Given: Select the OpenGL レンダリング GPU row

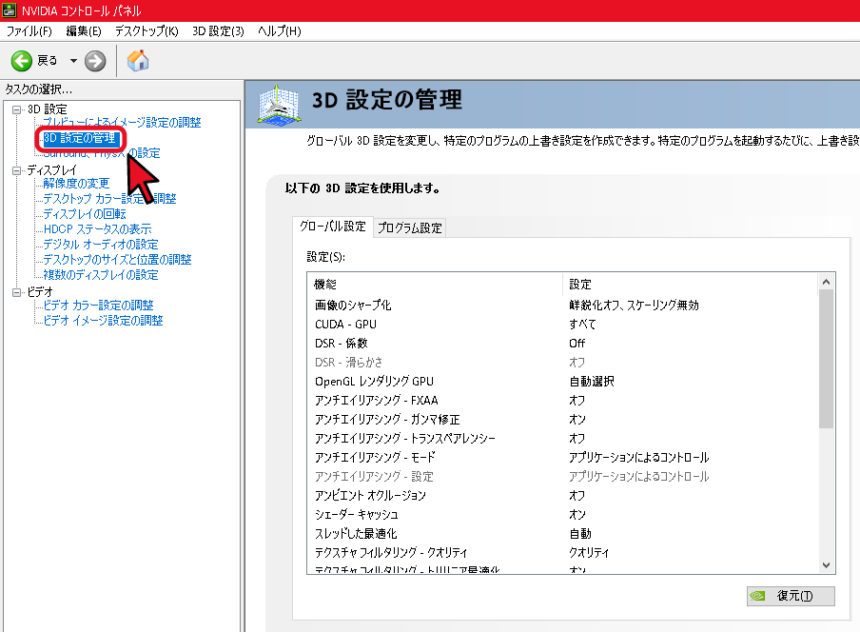Looking at the screenshot, I should [x=563, y=381].
